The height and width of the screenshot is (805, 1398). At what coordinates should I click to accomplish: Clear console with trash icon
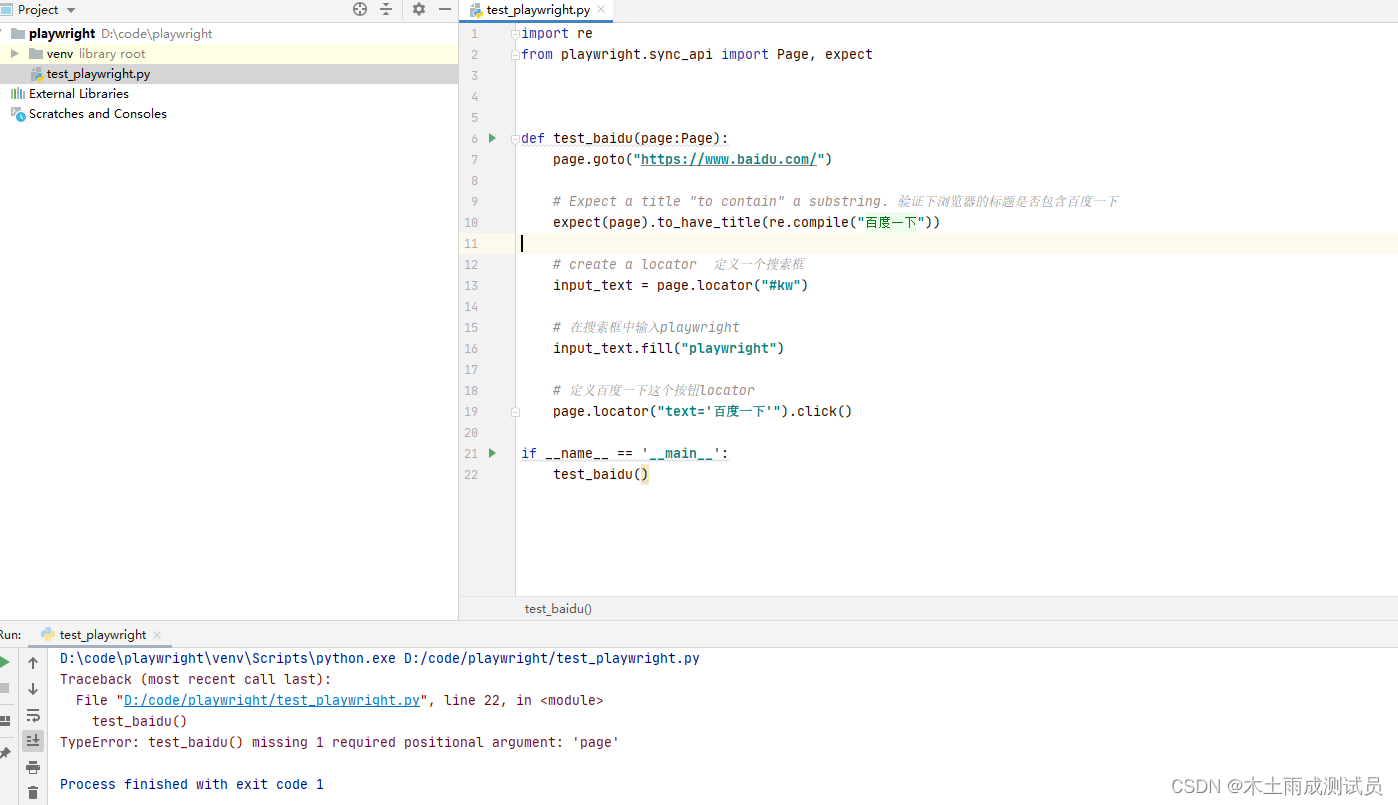[33, 793]
